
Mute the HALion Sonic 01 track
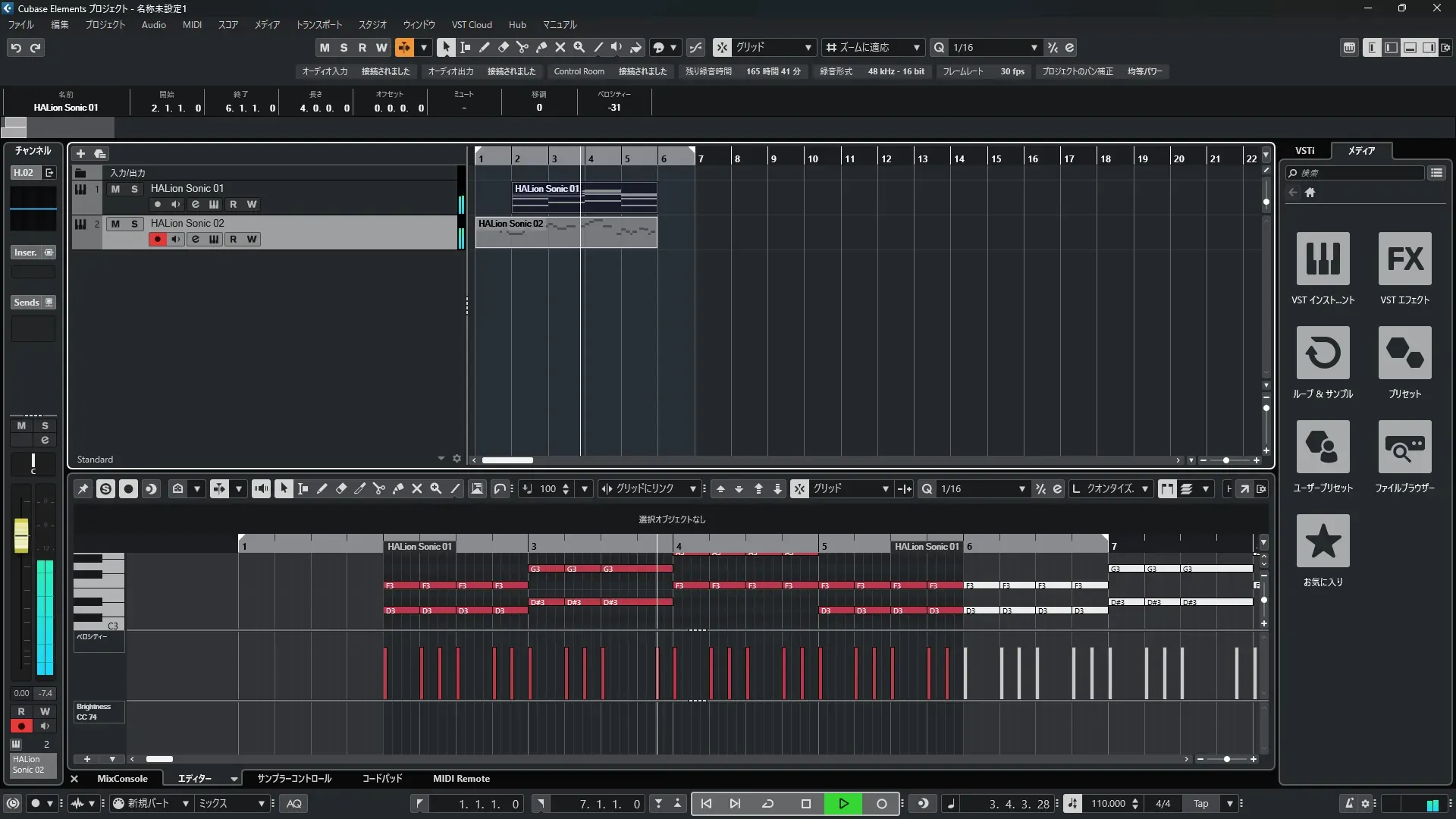coord(115,189)
